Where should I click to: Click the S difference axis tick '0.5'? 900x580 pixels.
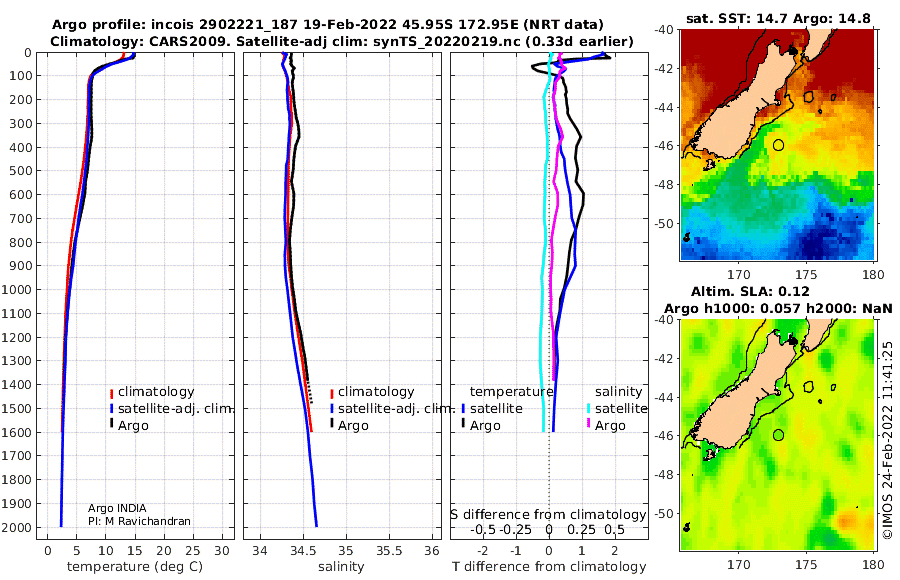tap(615, 529)
